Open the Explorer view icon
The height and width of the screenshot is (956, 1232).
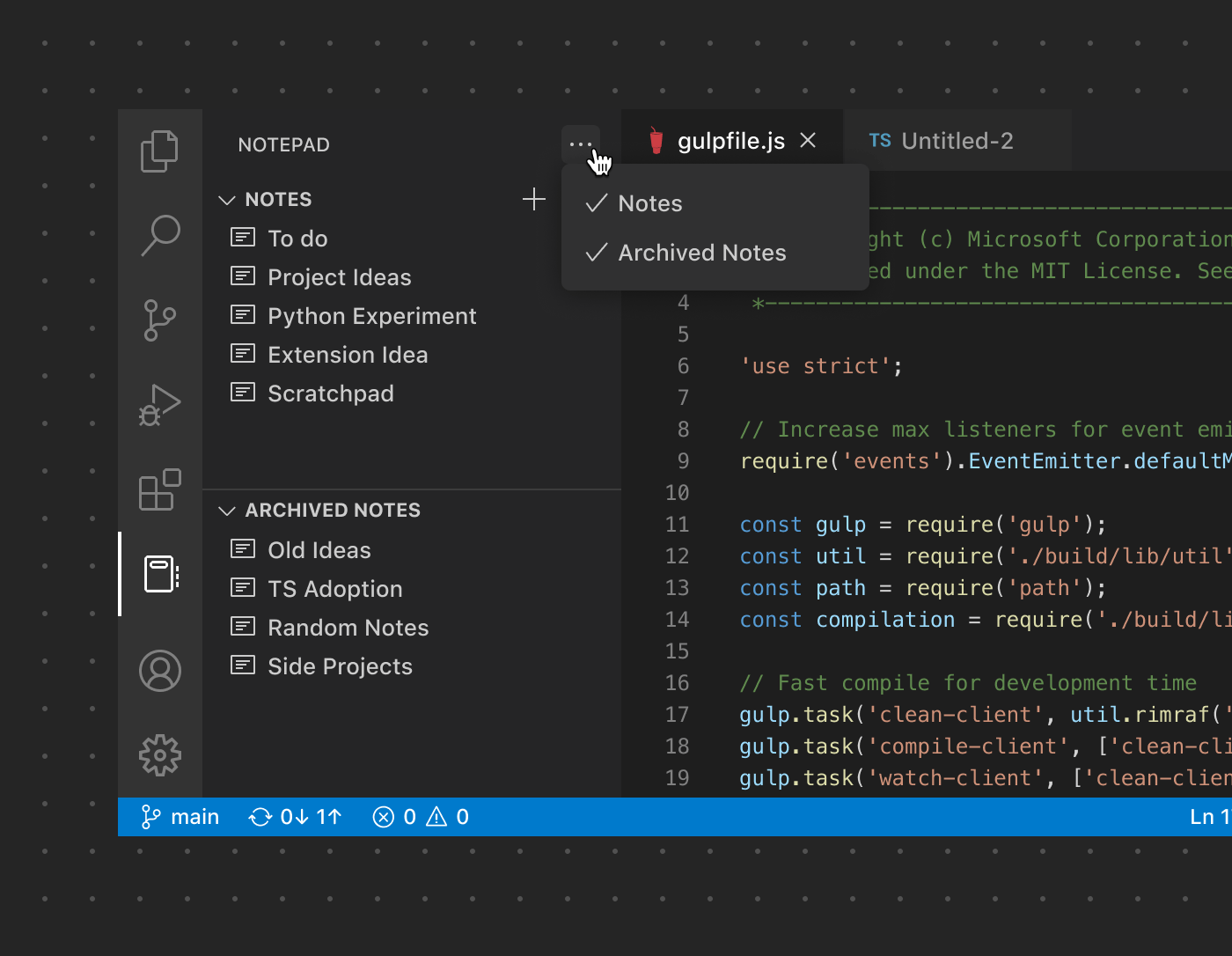tap(159, 151)
